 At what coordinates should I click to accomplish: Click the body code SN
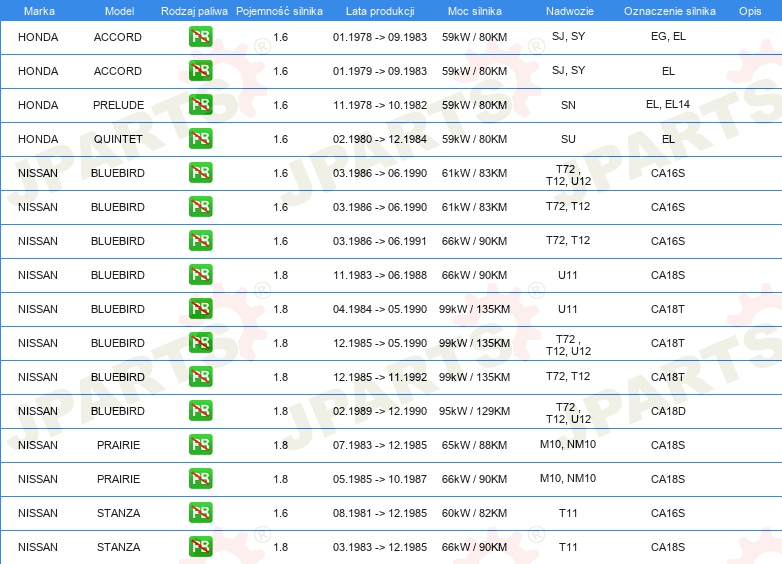point(568,105)
